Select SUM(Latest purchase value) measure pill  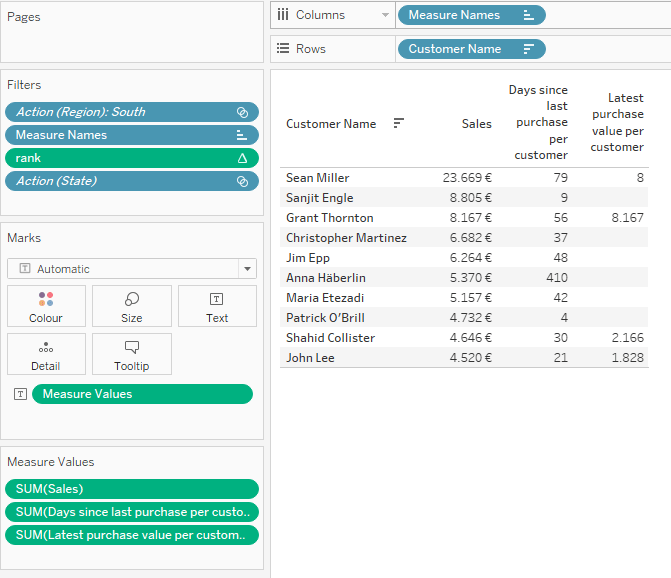point(131,535)
